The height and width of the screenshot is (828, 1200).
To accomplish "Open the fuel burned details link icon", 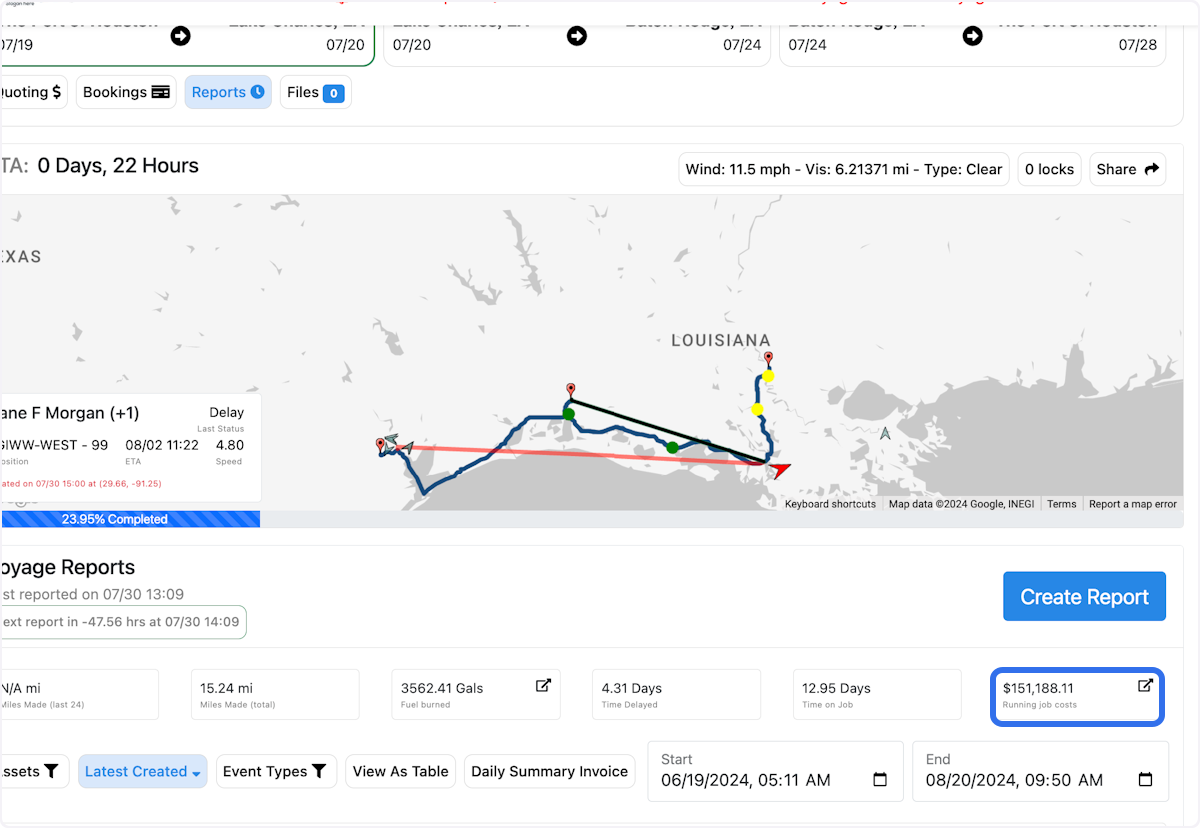I will pos(543,686).
